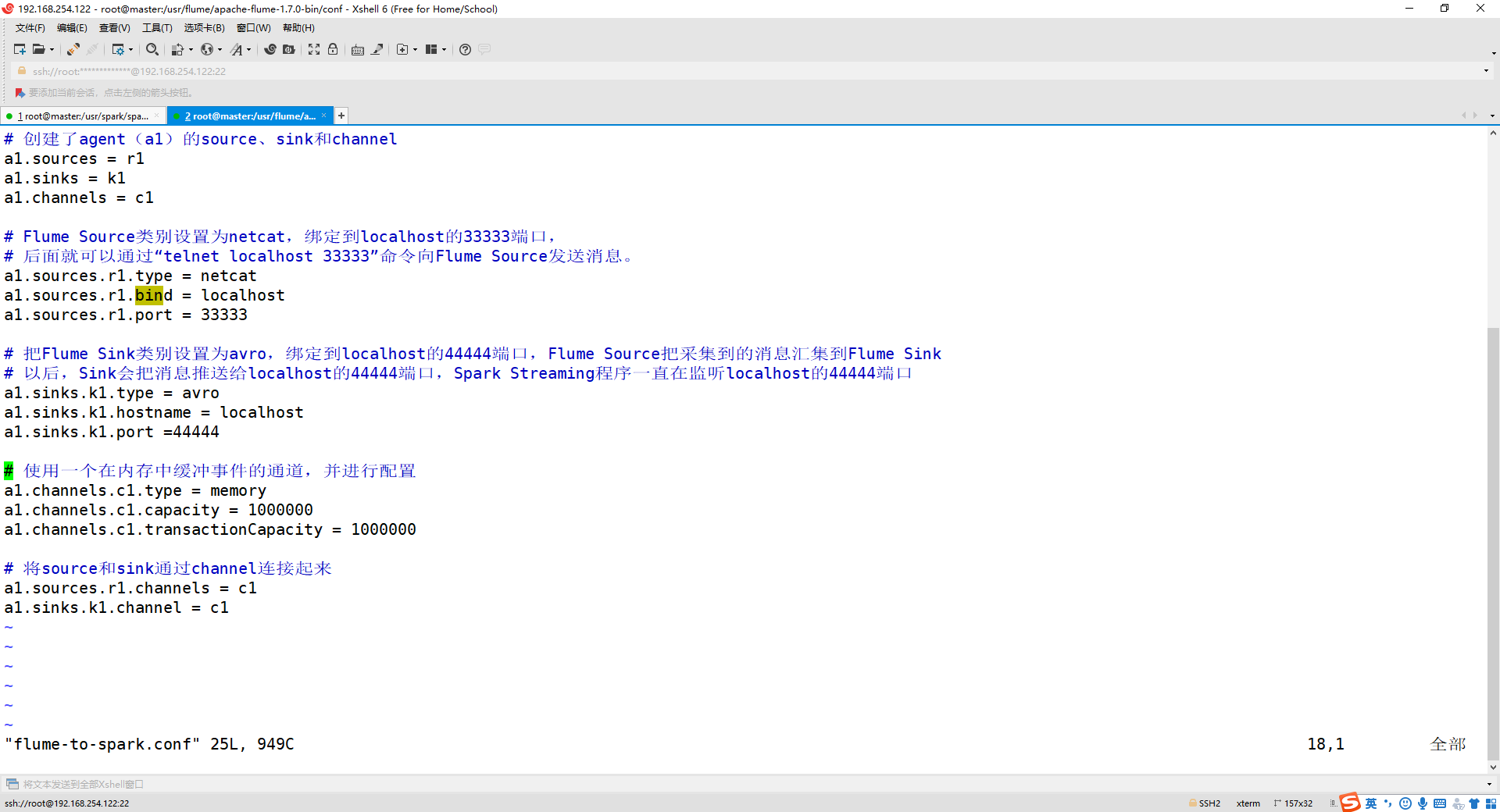The height and width of the screenshot is (812, 1500).
Task: Open the session Properties gear icon
Action: pos(117,49)
